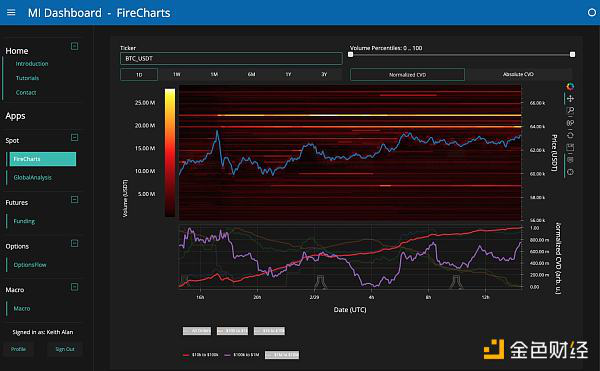Toggle the $100k to $1M legend series

tap(242, 355)
